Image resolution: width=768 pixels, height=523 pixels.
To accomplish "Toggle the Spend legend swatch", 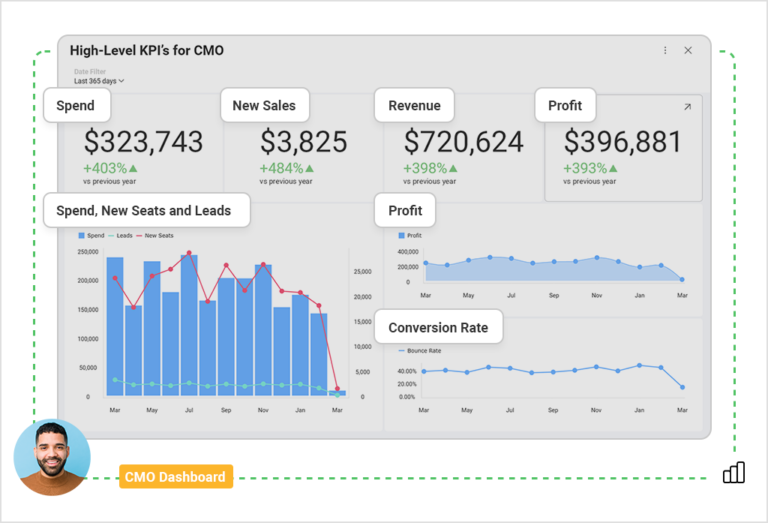I will [x=81, y=236].
